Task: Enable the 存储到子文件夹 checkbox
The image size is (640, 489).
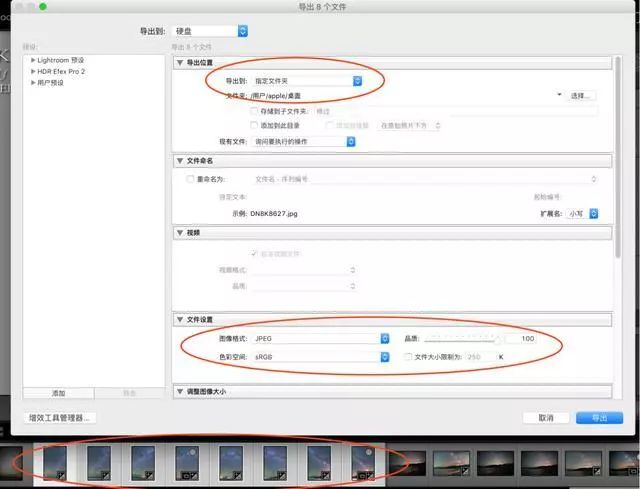Action: 254,111
